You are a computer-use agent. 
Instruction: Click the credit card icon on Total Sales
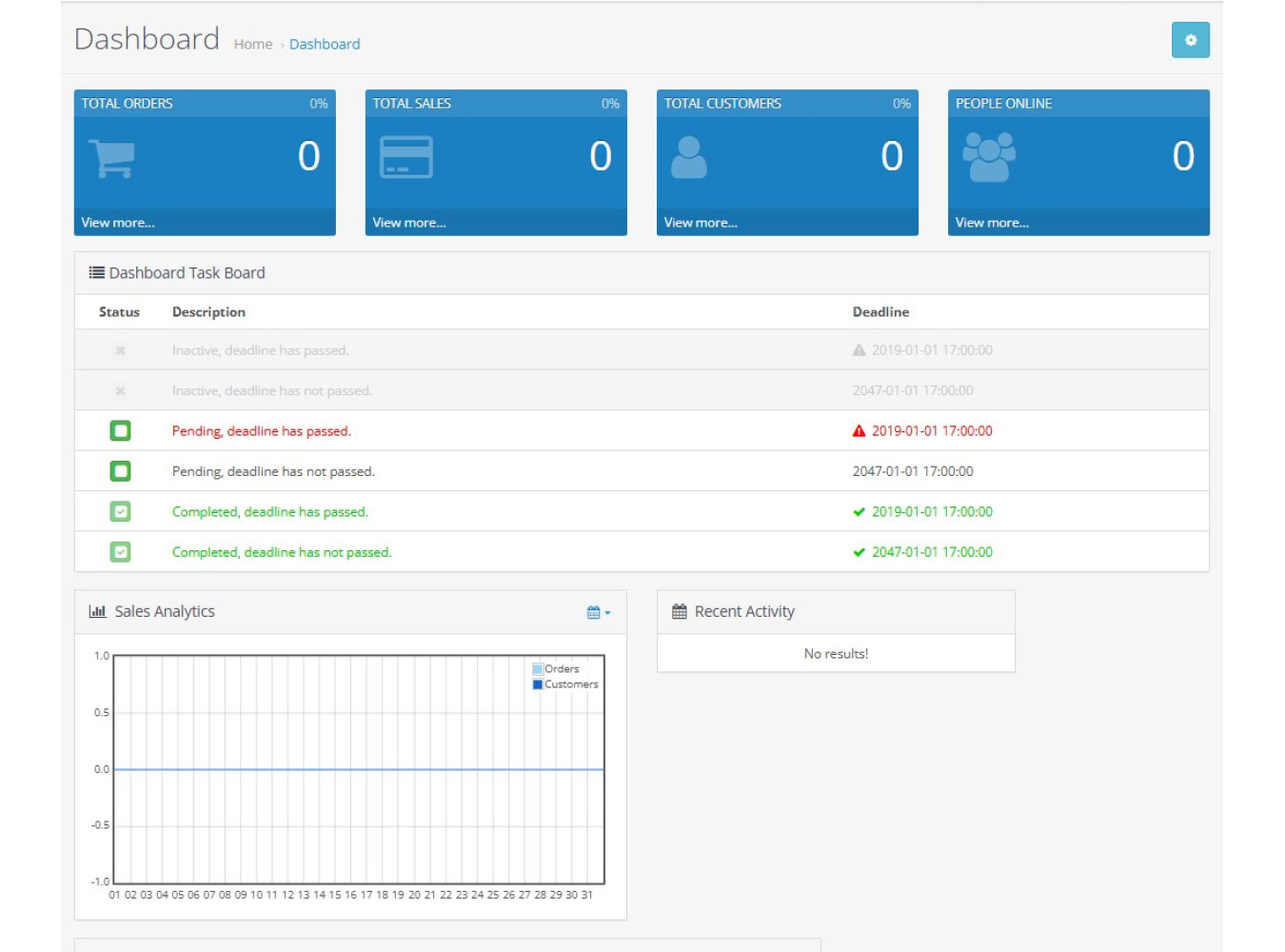[x=406, y=158]
